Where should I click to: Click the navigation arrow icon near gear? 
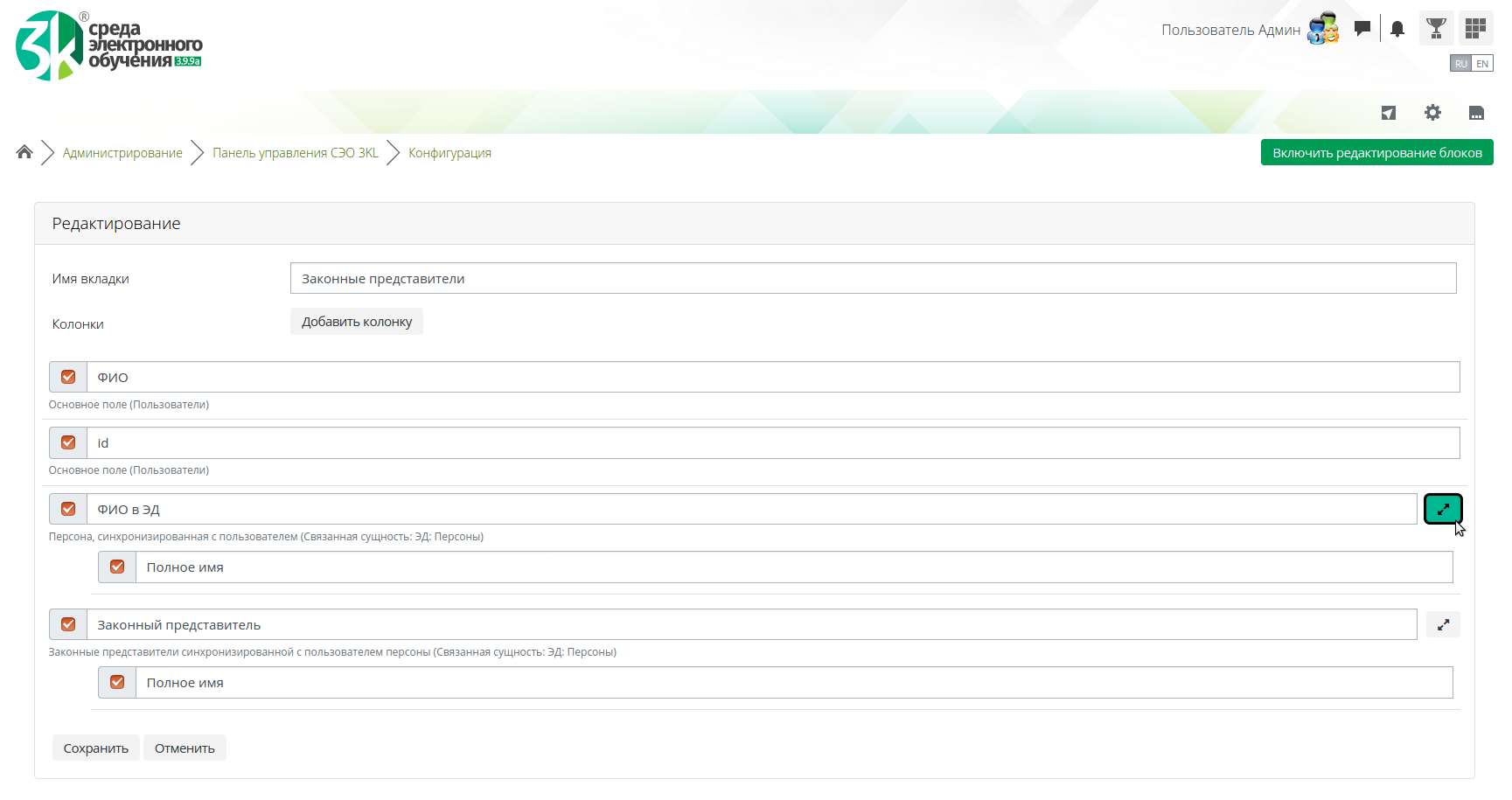pos(1389,113)
